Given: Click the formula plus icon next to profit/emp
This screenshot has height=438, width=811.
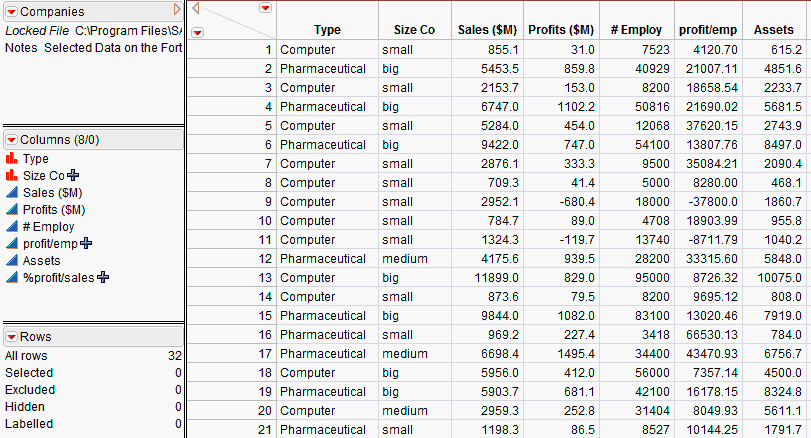Looking at the screenshot, I should (86, 243).
